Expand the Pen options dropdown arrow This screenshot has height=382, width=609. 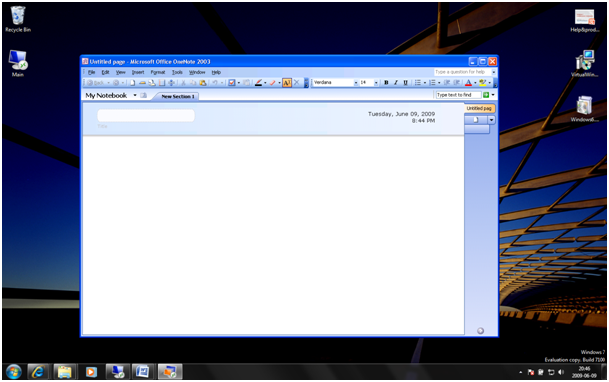click(x=265, y=83)
